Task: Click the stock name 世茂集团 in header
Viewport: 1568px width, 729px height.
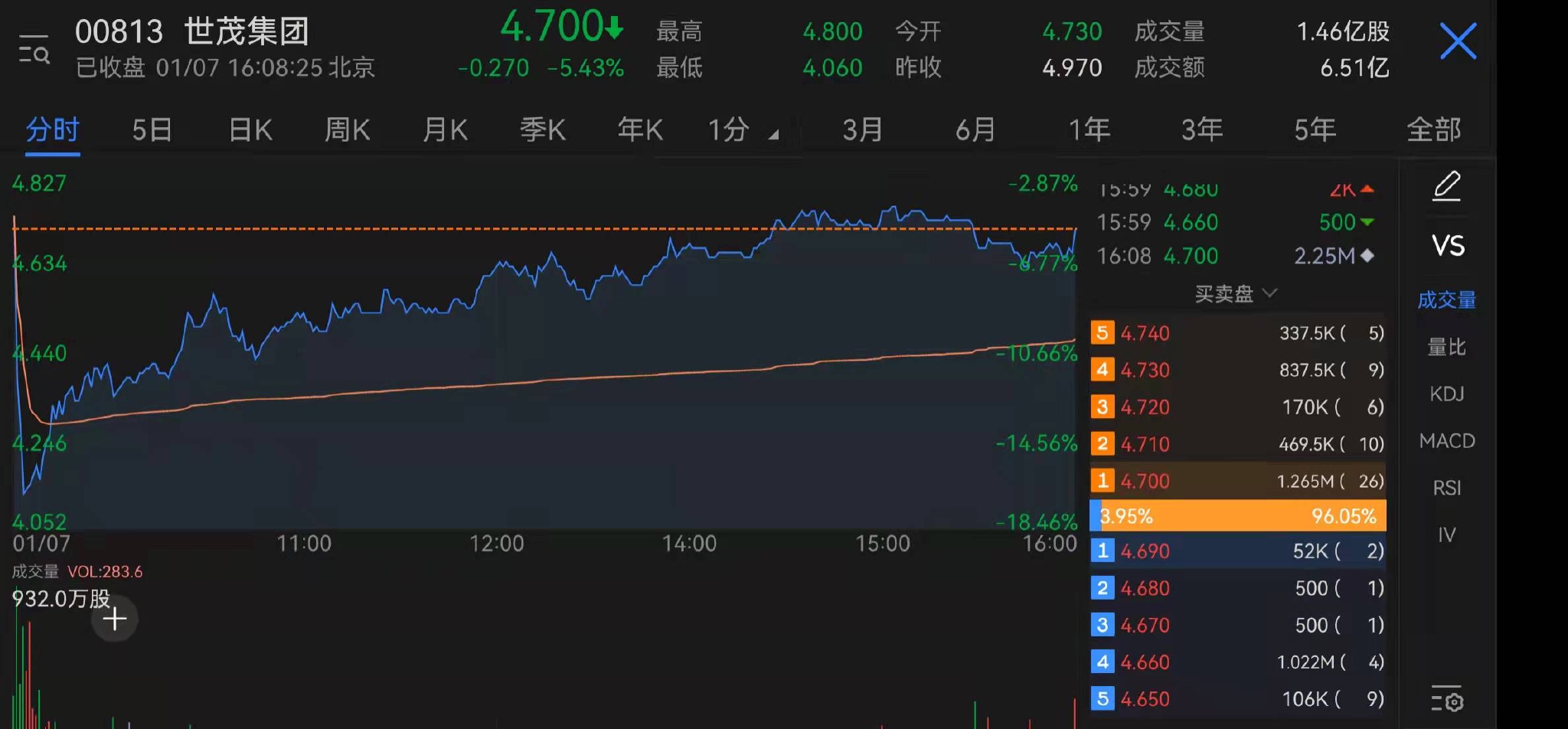Action: tap(247, 31)
